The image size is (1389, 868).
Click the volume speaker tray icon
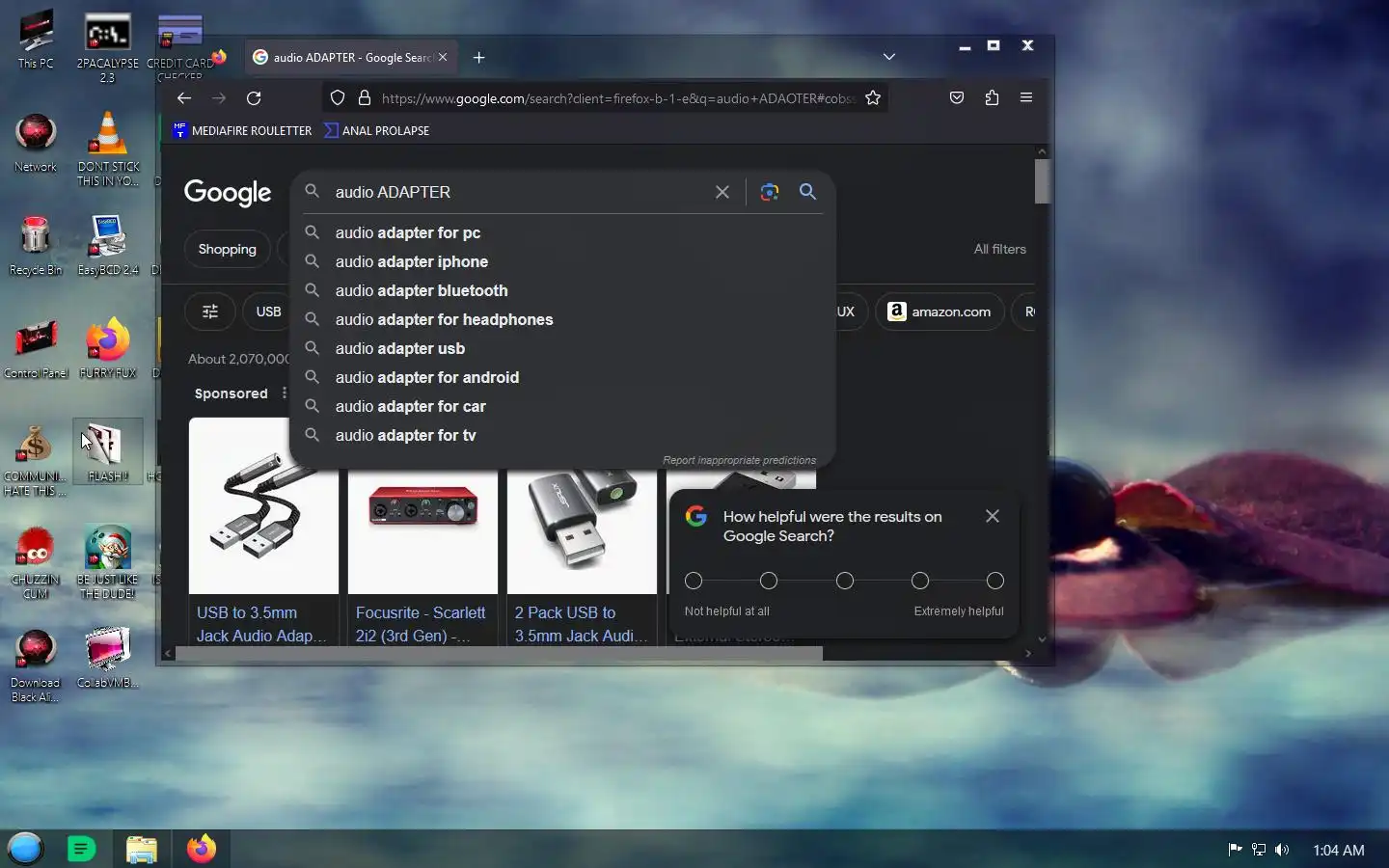[x=1282, y=850]
